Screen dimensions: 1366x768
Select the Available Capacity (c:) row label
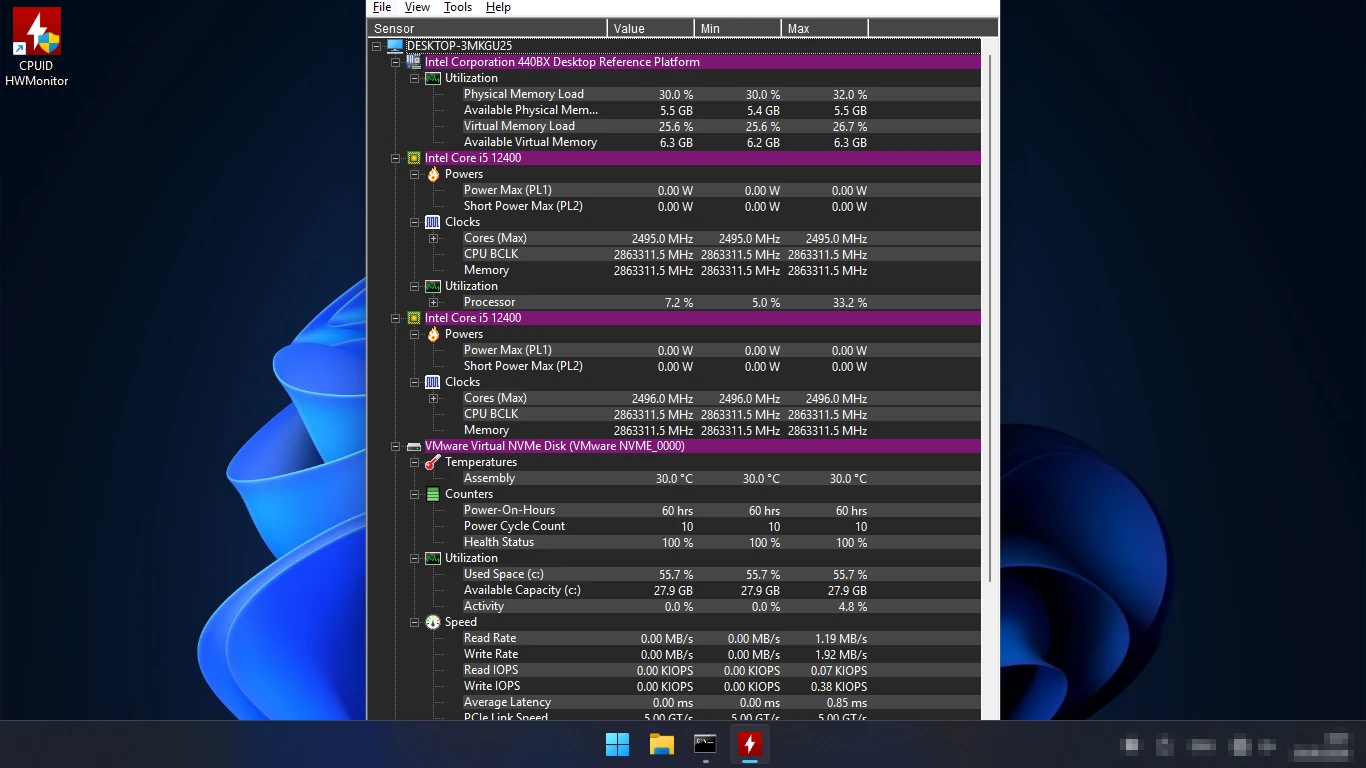[x=522, y=590]
